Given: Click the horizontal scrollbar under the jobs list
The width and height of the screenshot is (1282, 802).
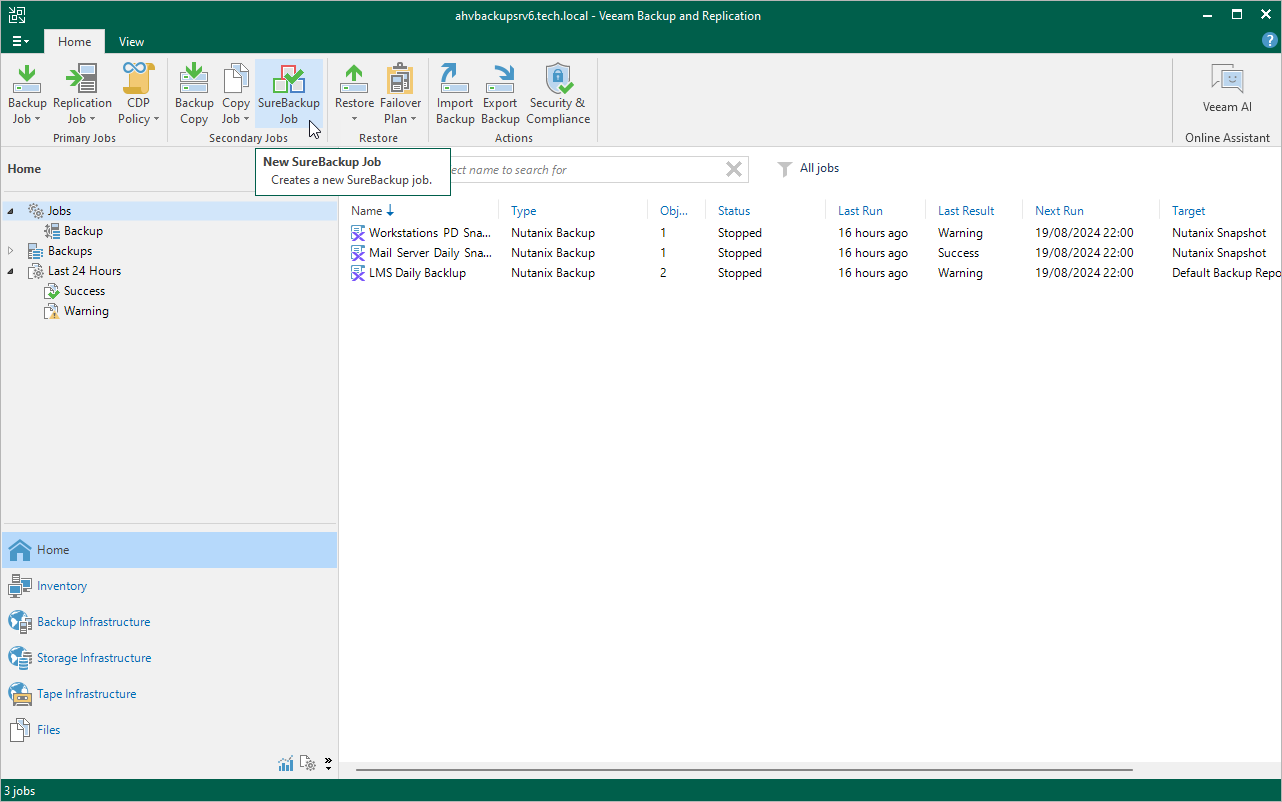Looking at the screenshot, I should pyautogui.click(x=744, y=770).
